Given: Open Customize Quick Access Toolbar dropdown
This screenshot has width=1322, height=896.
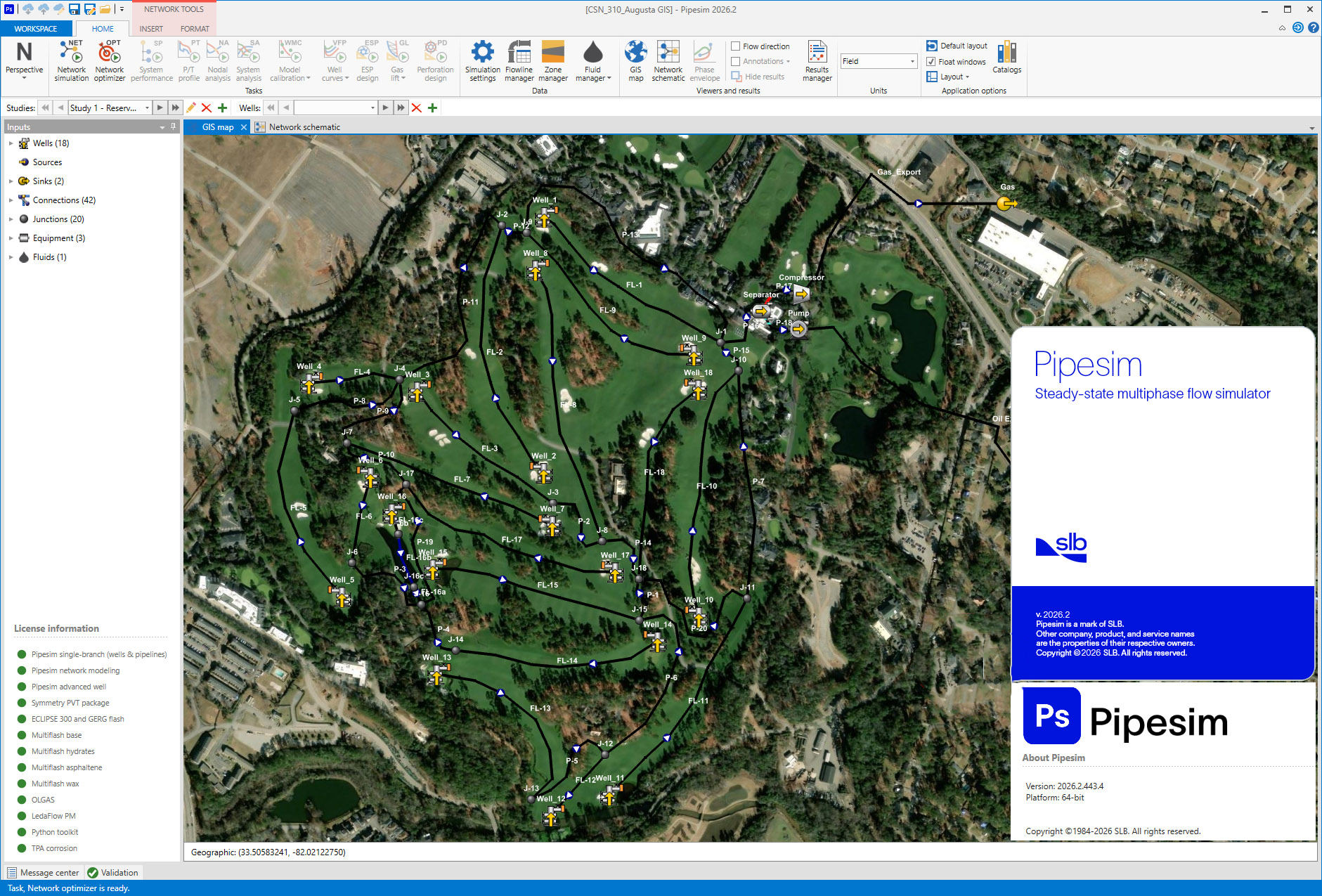Looking at the screenshot, I should [x=122, y=9].
